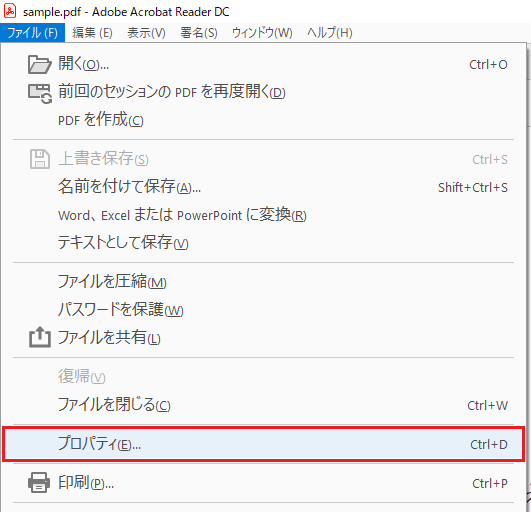This screenshot has height=512, width=531.
Task: Open the ウィンドウ(W) menu
Action: coord(262,33)
